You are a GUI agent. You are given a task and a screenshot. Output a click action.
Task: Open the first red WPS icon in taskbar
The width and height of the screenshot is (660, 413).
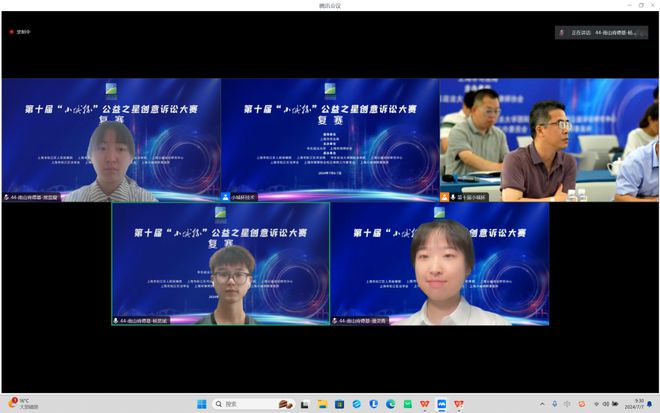(424, 404)
